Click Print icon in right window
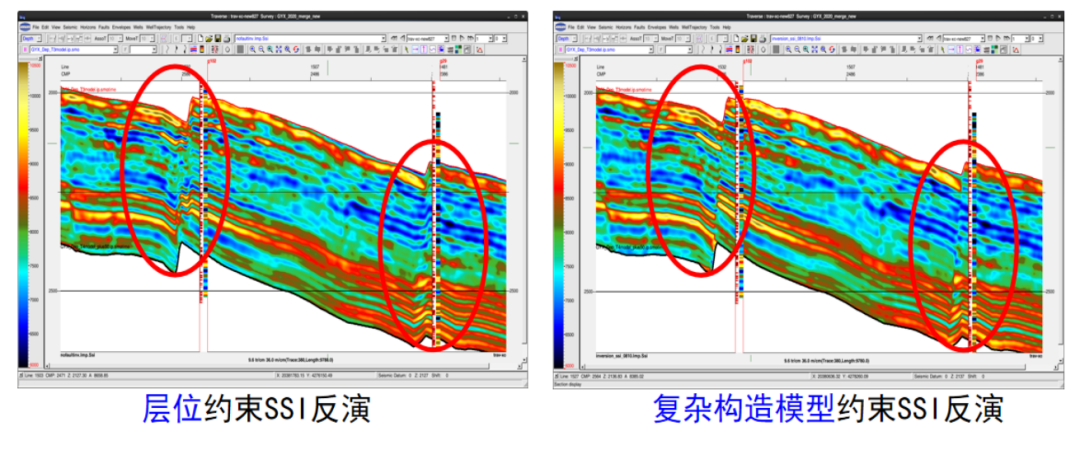 point(762,39)
